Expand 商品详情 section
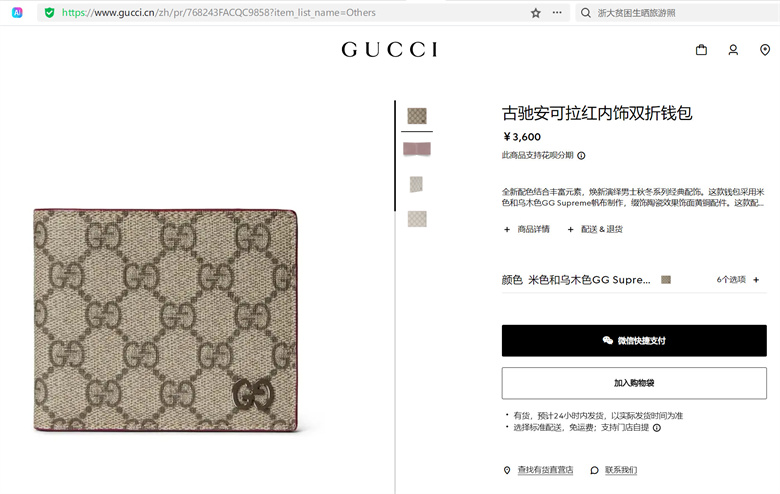Screen dimensions: 780x494 point(527,229)
